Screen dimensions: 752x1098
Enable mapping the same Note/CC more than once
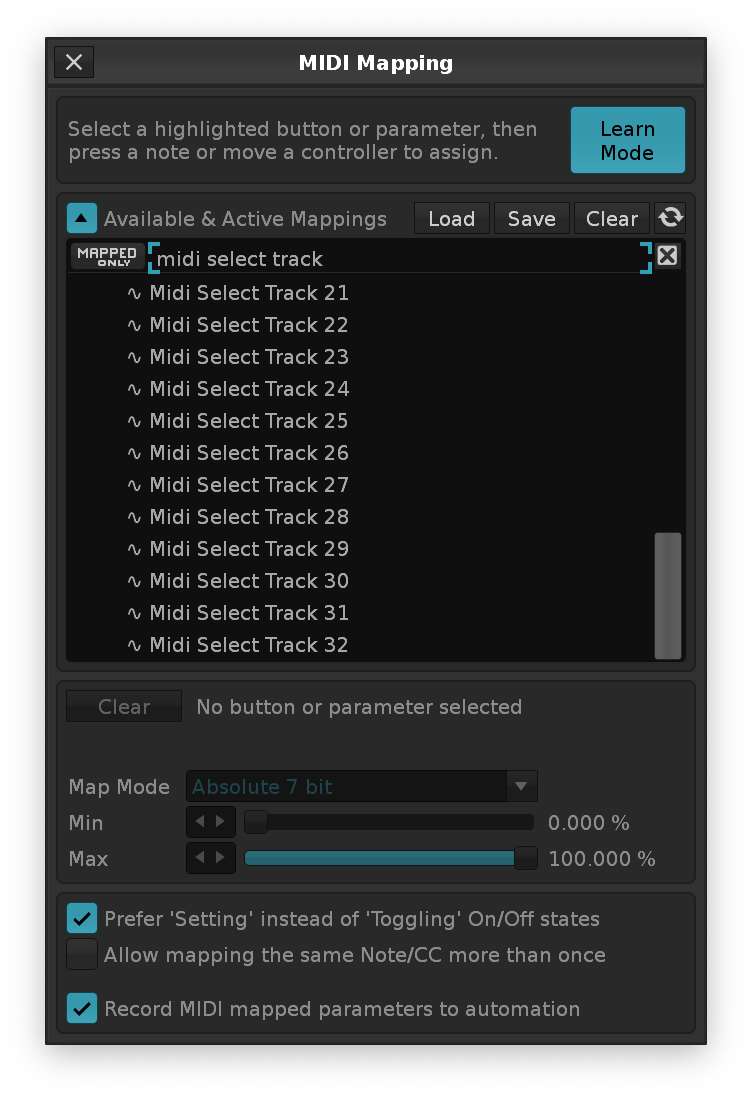coord(82,954)
